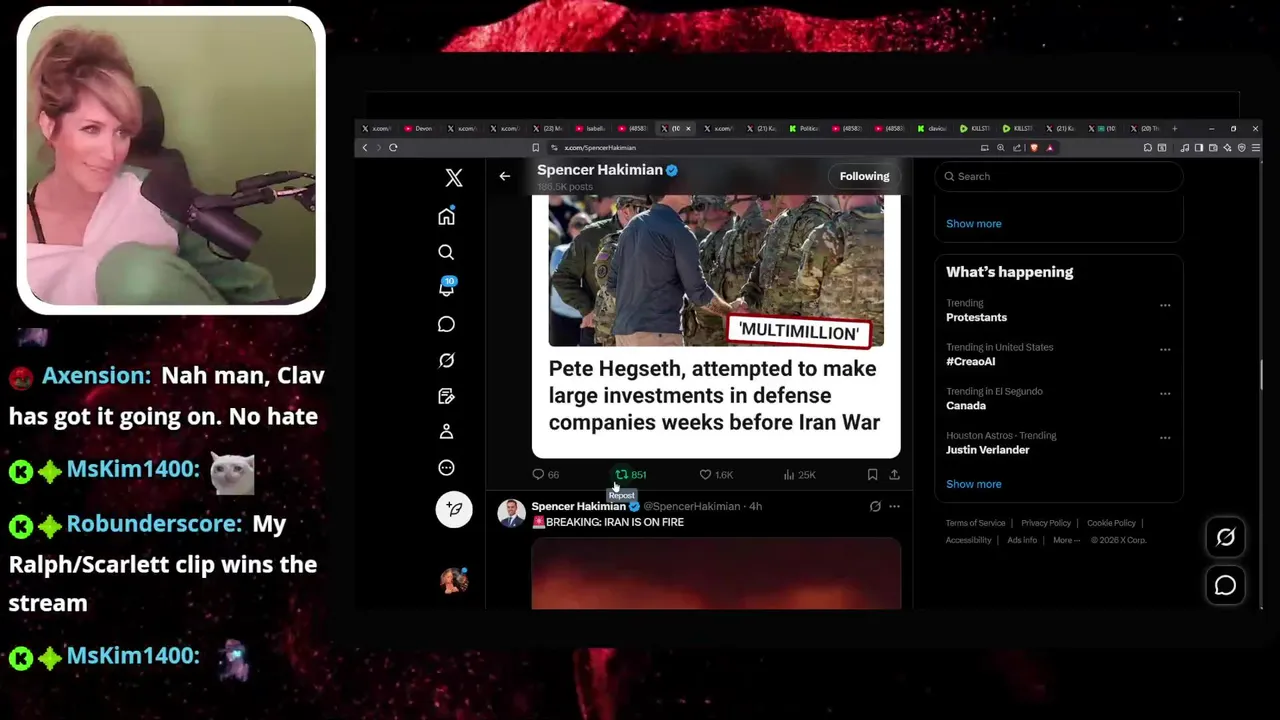Image resolution: width=1280 pixels, height=720 pixels.
Task: Share the Pete Hegseth post
Action: [x=894, y=475]
